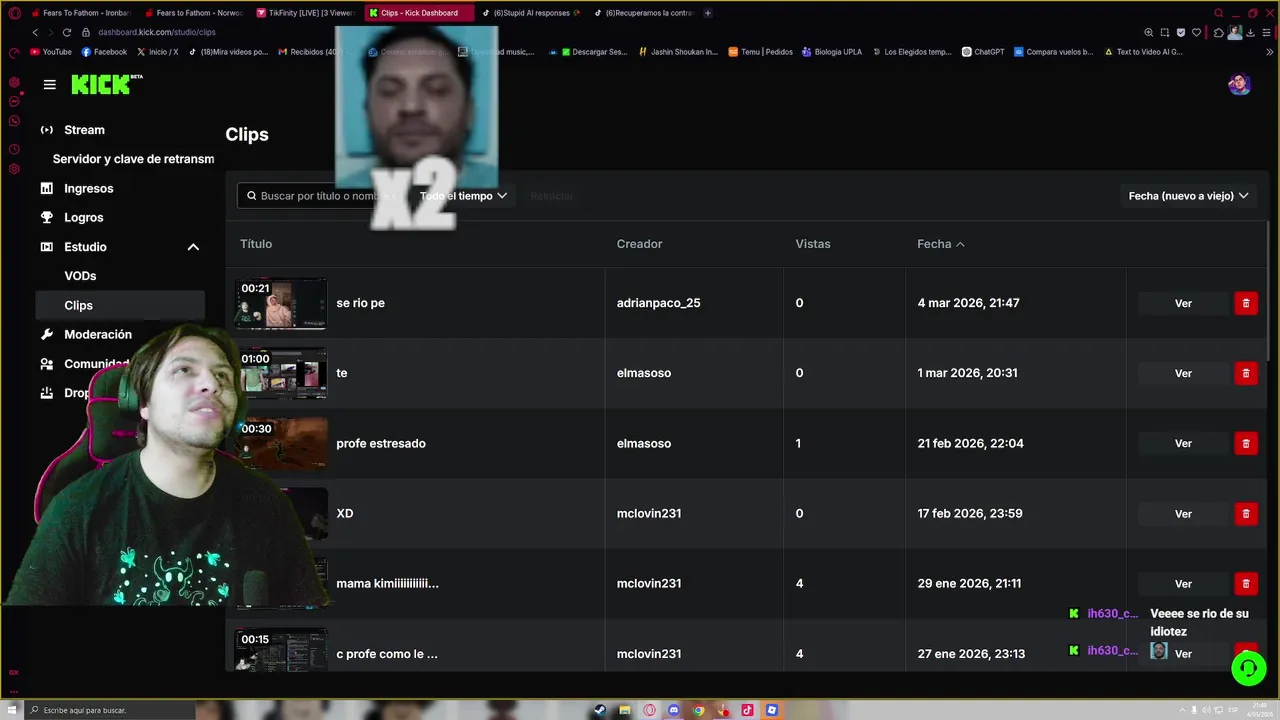Click the Stream broadcast icon in sidebar

point(46,130)
